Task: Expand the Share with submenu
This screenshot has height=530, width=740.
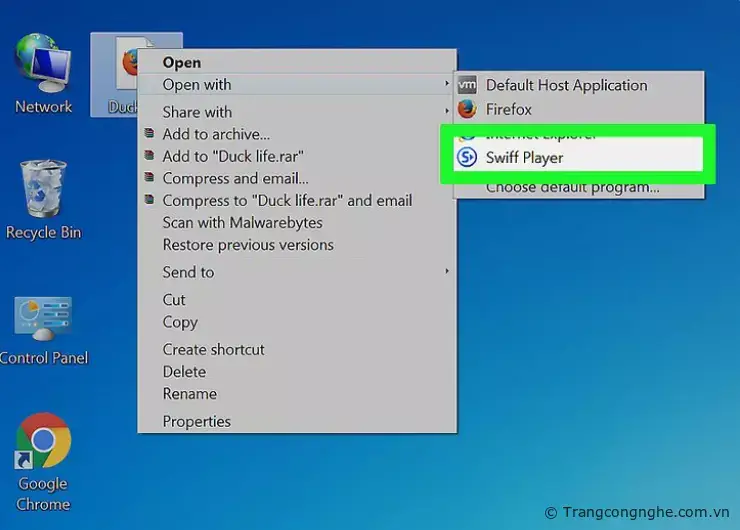Action: click(197, 112)
